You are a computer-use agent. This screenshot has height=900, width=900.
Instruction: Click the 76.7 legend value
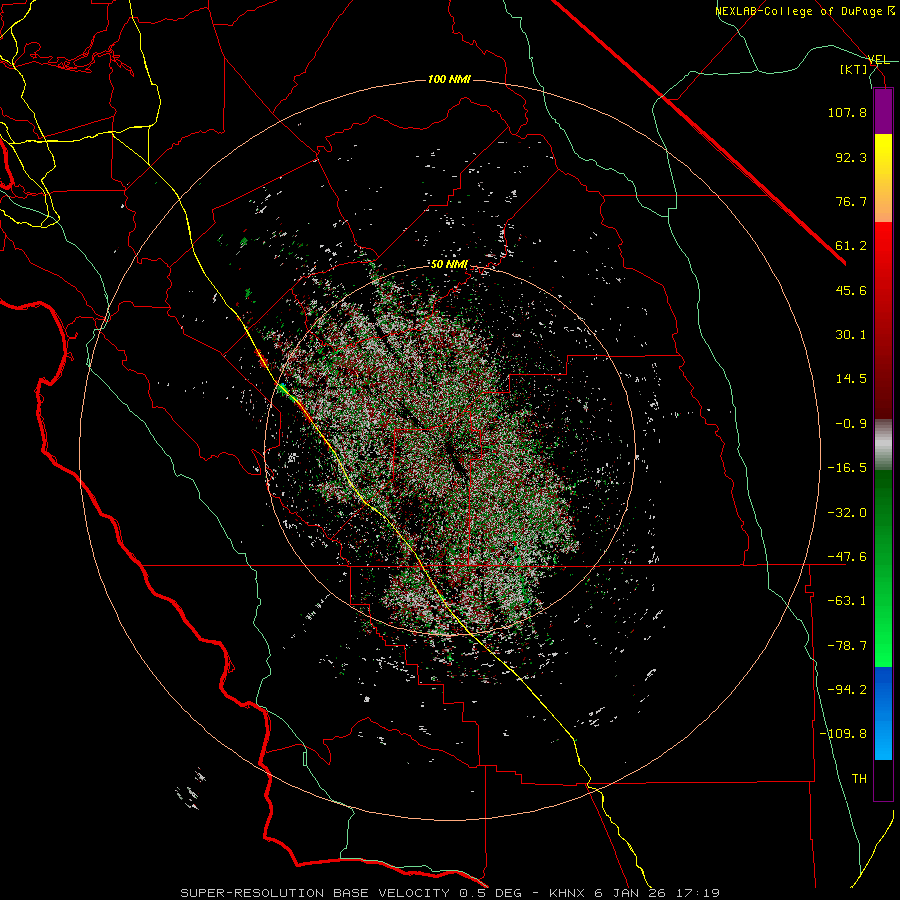[x=851, y=201]
